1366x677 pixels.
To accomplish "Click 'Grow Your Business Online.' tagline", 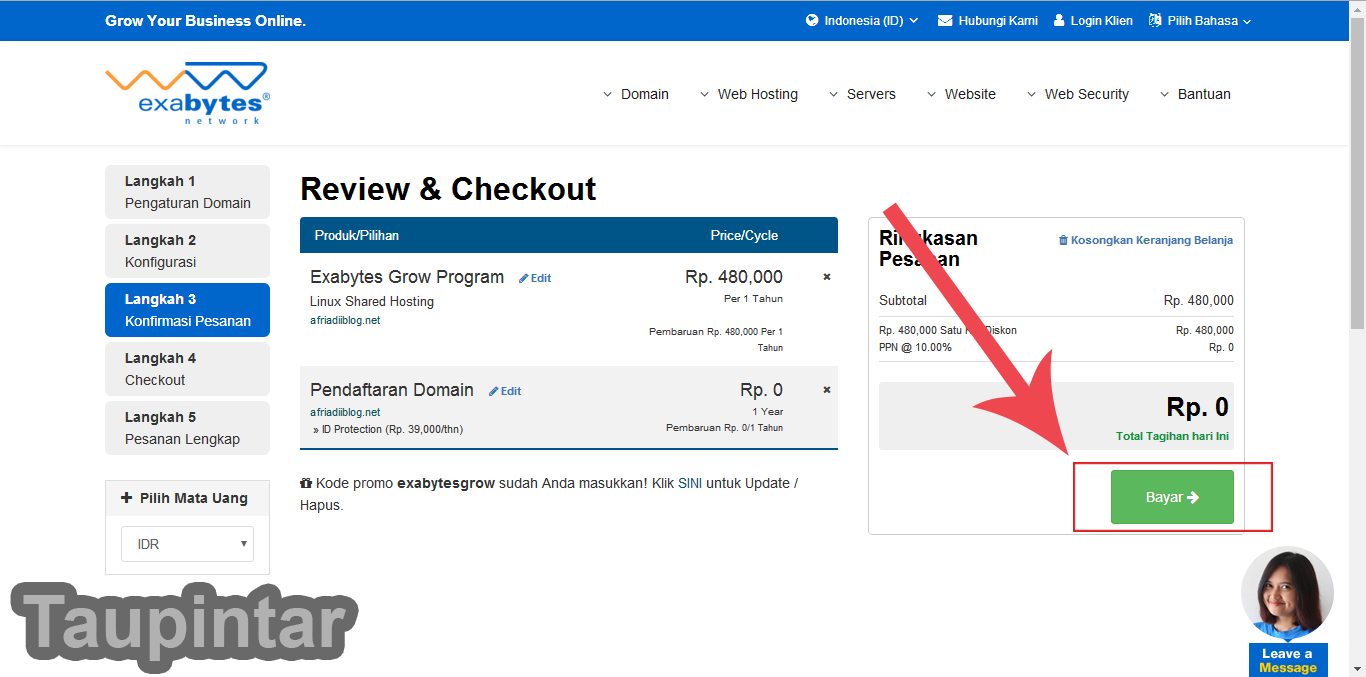I will (x=205, y=20).
